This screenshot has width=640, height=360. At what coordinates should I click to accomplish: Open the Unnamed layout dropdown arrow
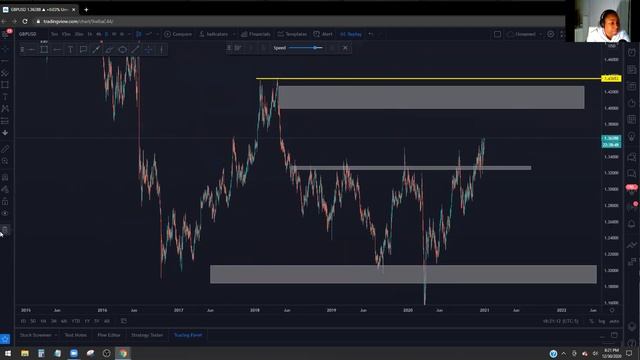(540, 34)
